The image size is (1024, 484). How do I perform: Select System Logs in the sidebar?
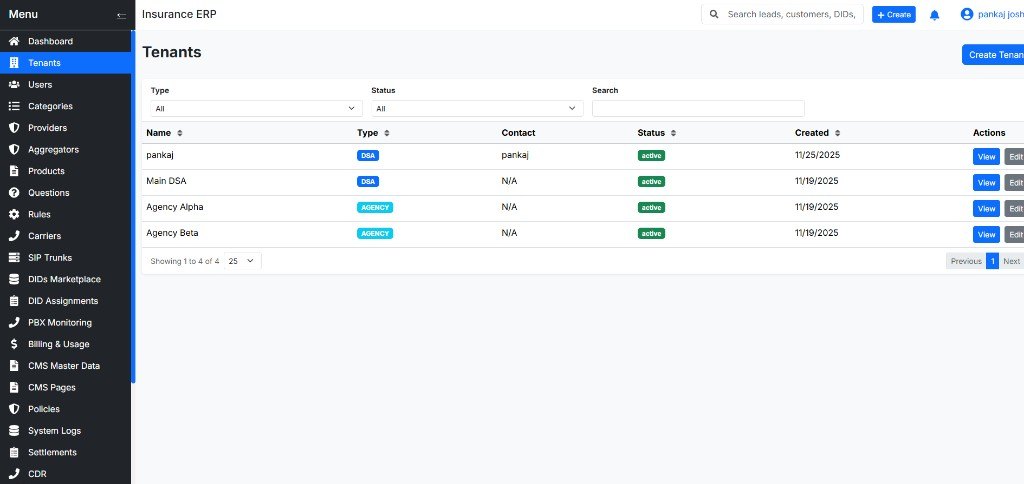point(65,430)
